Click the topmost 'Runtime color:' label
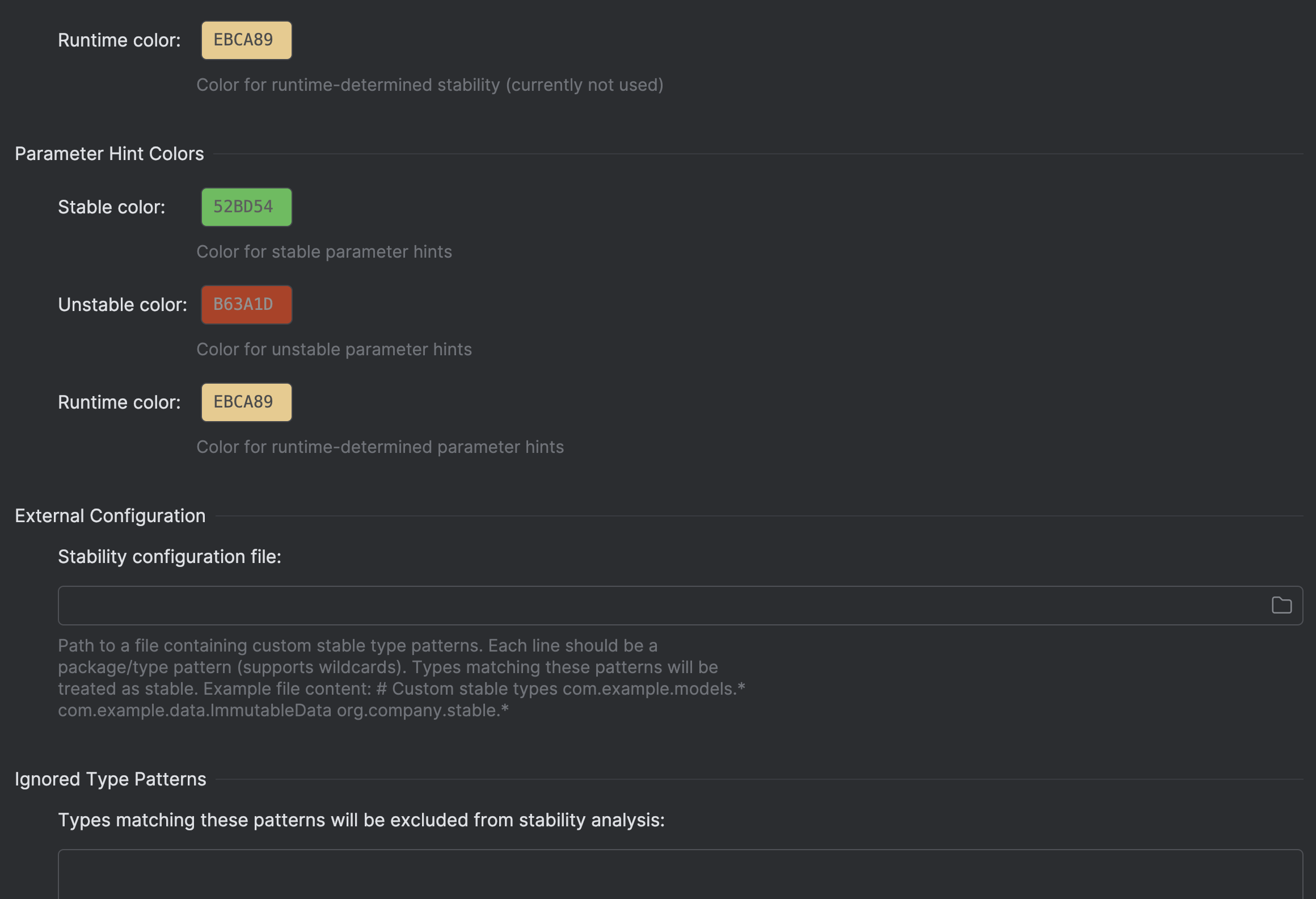 (x=119, y=40)
